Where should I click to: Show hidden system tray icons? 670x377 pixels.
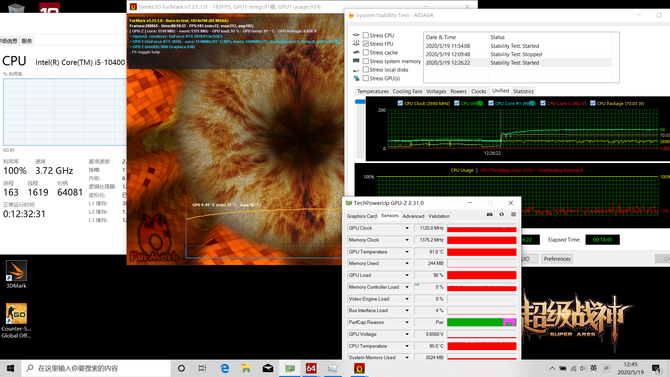pos(552,368)
